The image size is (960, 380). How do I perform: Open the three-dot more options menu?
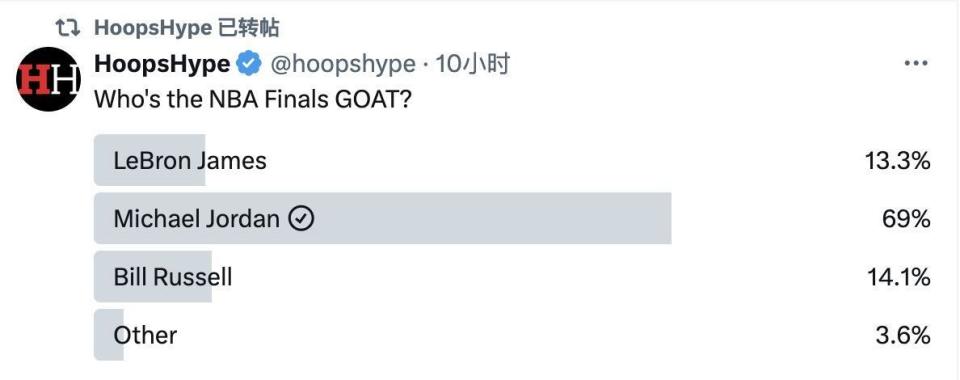click(x=916, y=64)
